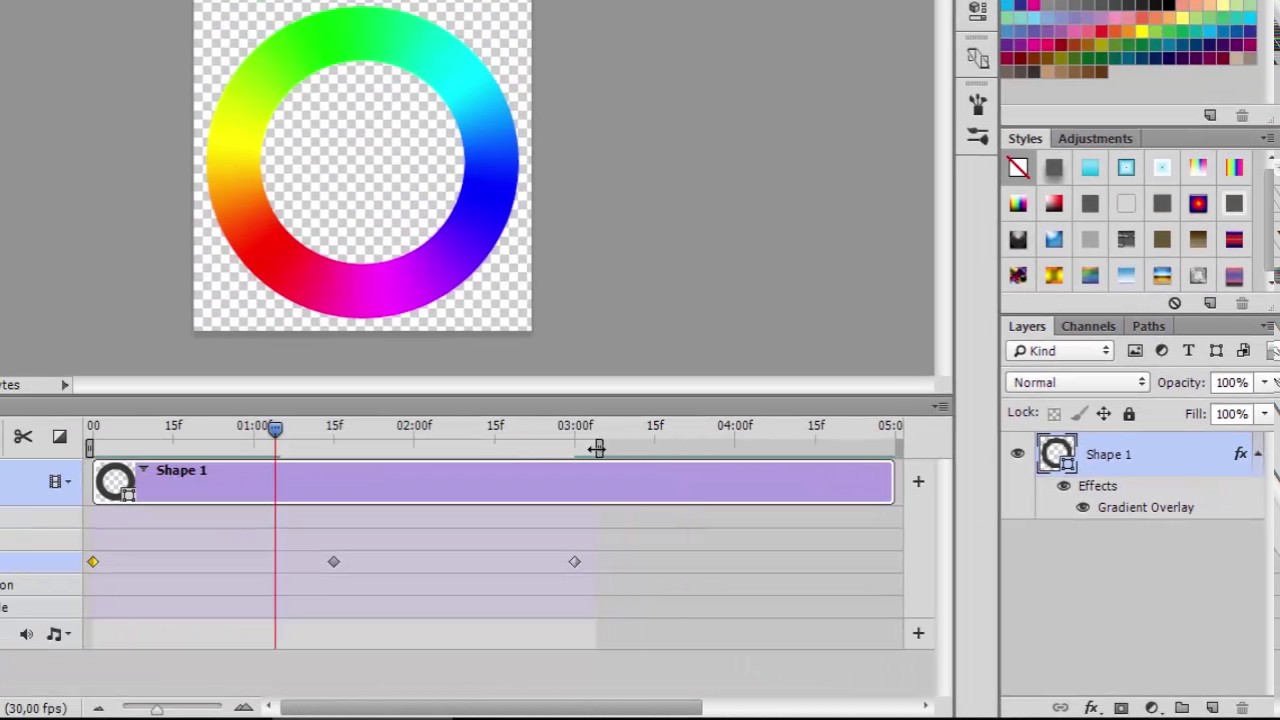The image size is (1280, 720).
Task: Open the Normal blend mode dropdown
Action: (1078, 382)
